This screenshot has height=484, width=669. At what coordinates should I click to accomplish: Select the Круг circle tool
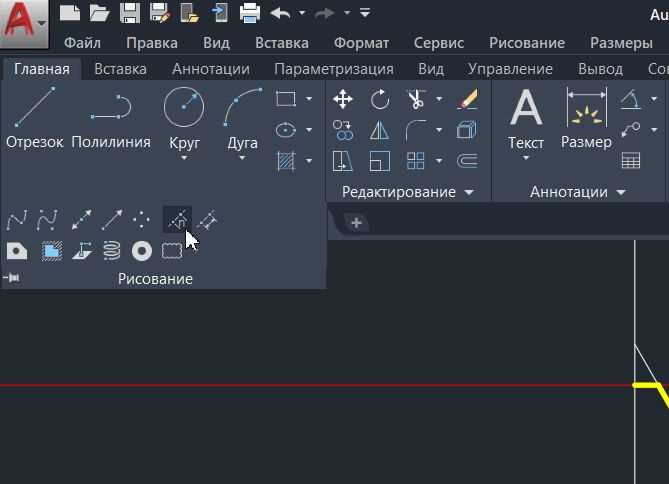tap(184, 117)
